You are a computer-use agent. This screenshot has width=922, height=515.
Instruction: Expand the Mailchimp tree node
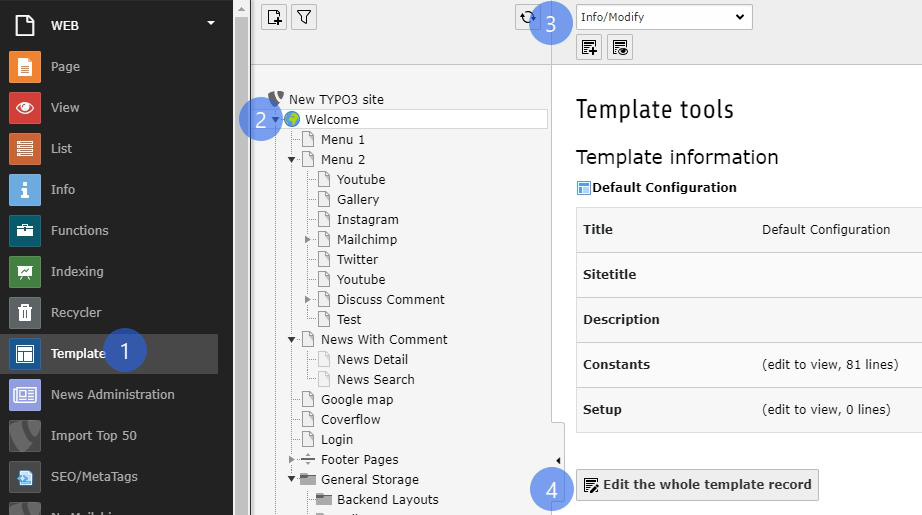tap(308, 240)
